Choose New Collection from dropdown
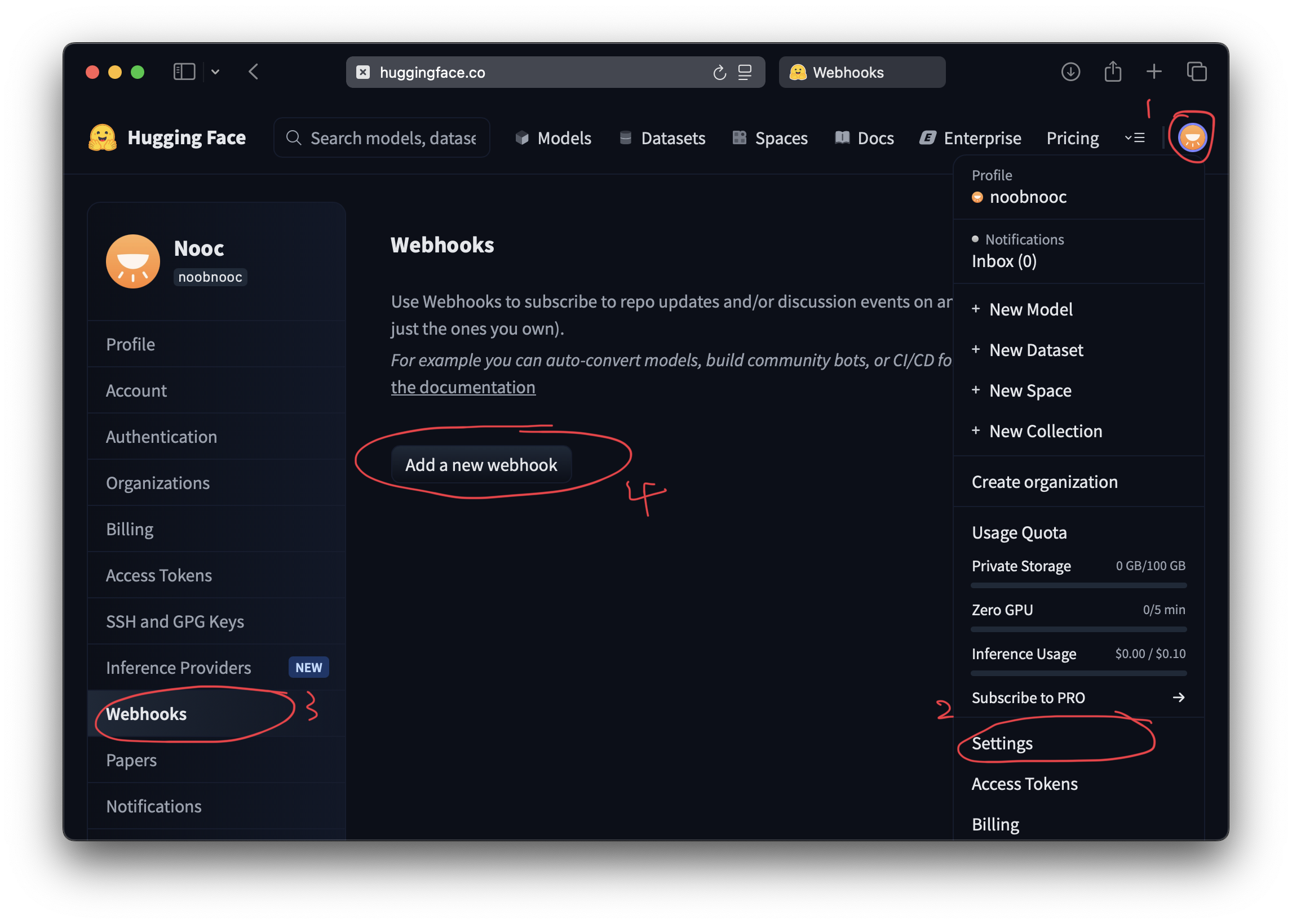1292x924 pixels. pyautogui.click(x=1078, y=430)
